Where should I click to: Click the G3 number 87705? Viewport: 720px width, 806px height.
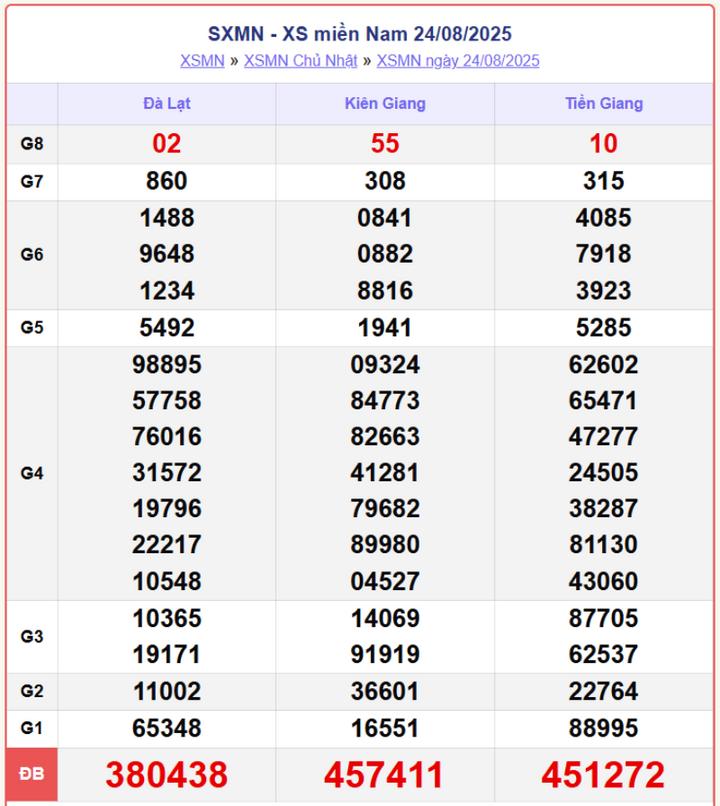point(603,619)
